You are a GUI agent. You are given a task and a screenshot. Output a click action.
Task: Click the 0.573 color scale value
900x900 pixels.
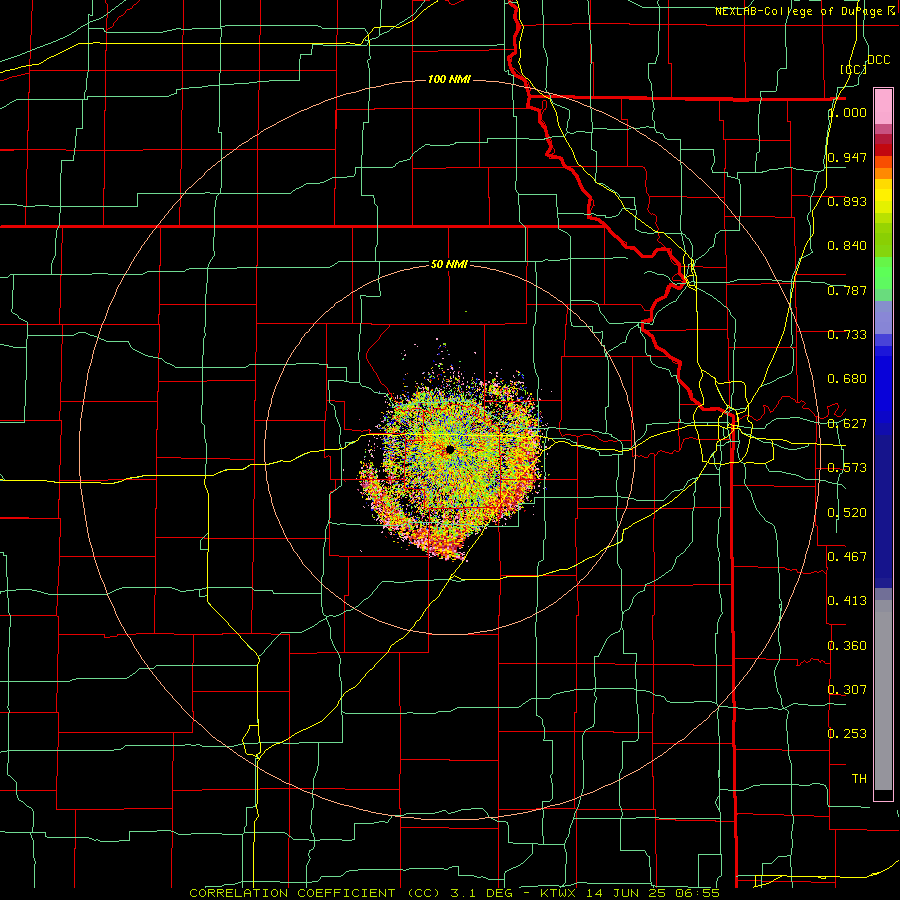848,468
